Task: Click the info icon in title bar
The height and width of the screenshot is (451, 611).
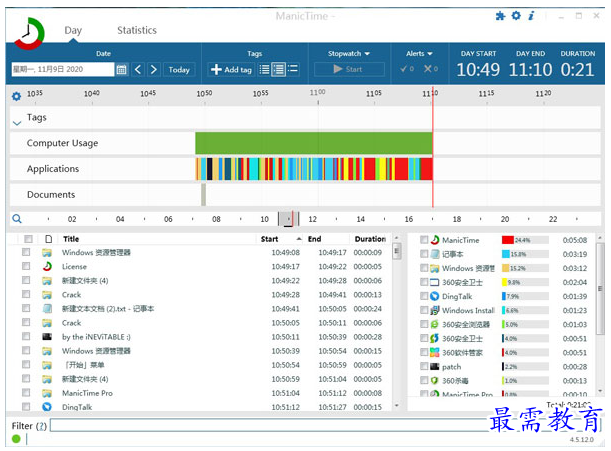Action: [x=531, y=16]
